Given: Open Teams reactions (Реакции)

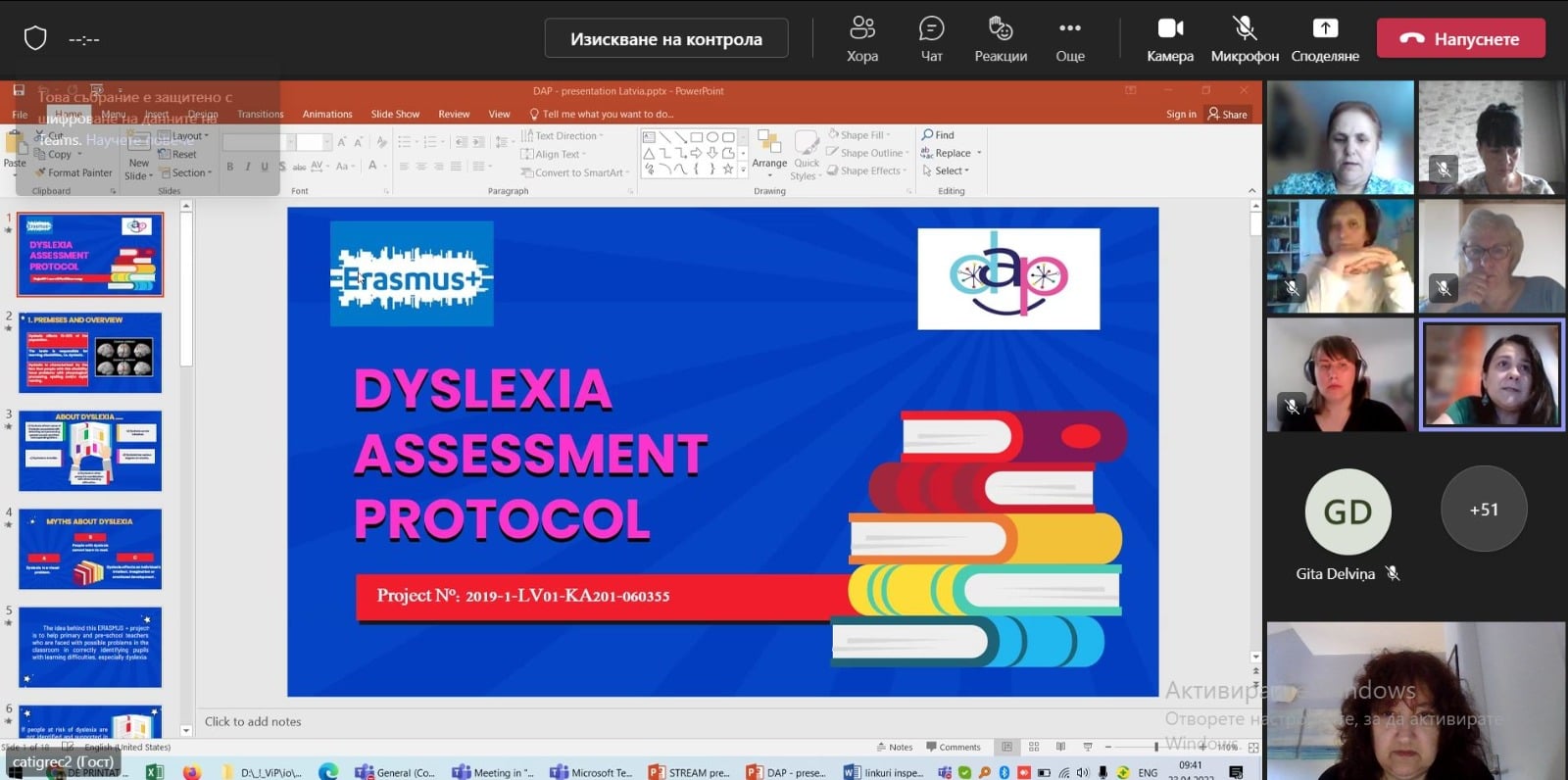Looking at the screenshot, I should coord(1001,39).
